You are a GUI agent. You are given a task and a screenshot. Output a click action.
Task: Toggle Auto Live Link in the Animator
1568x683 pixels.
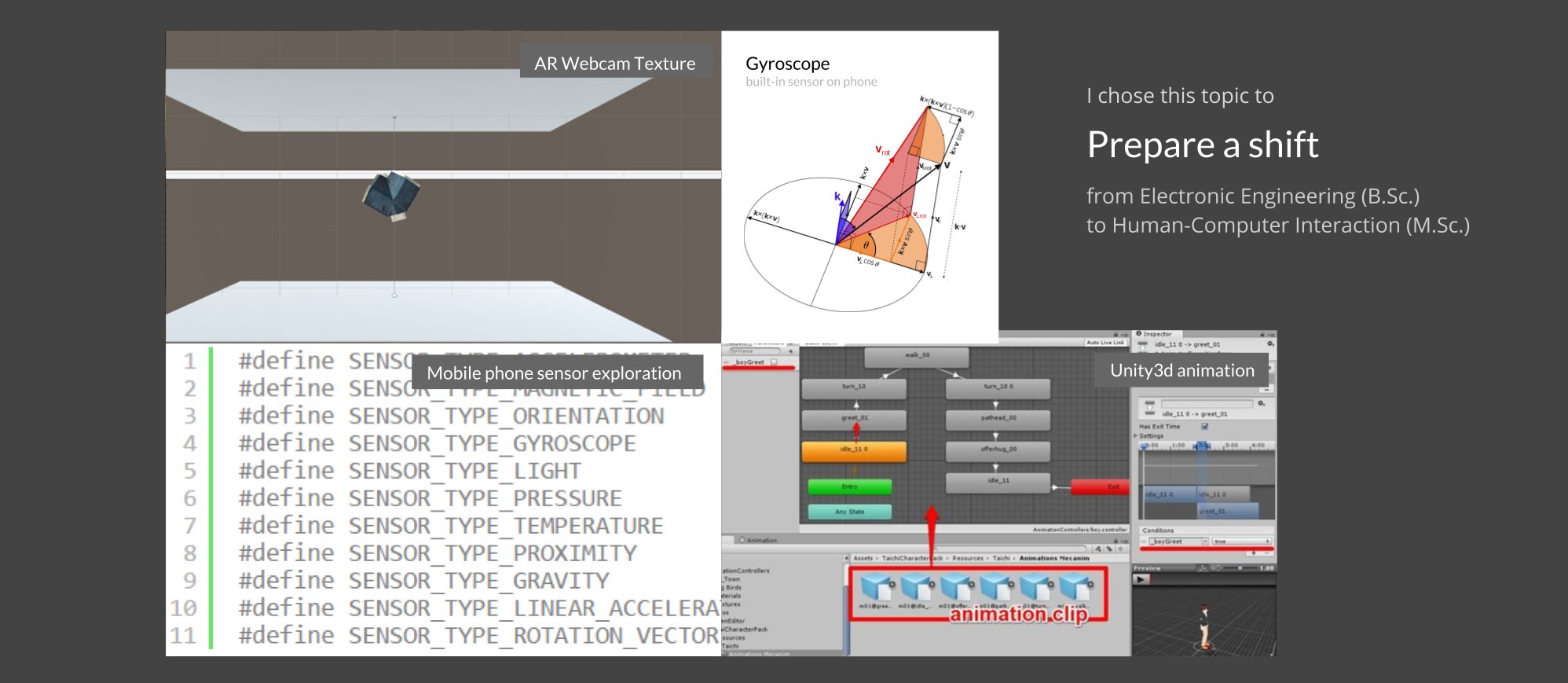(x=1105, y=343)
